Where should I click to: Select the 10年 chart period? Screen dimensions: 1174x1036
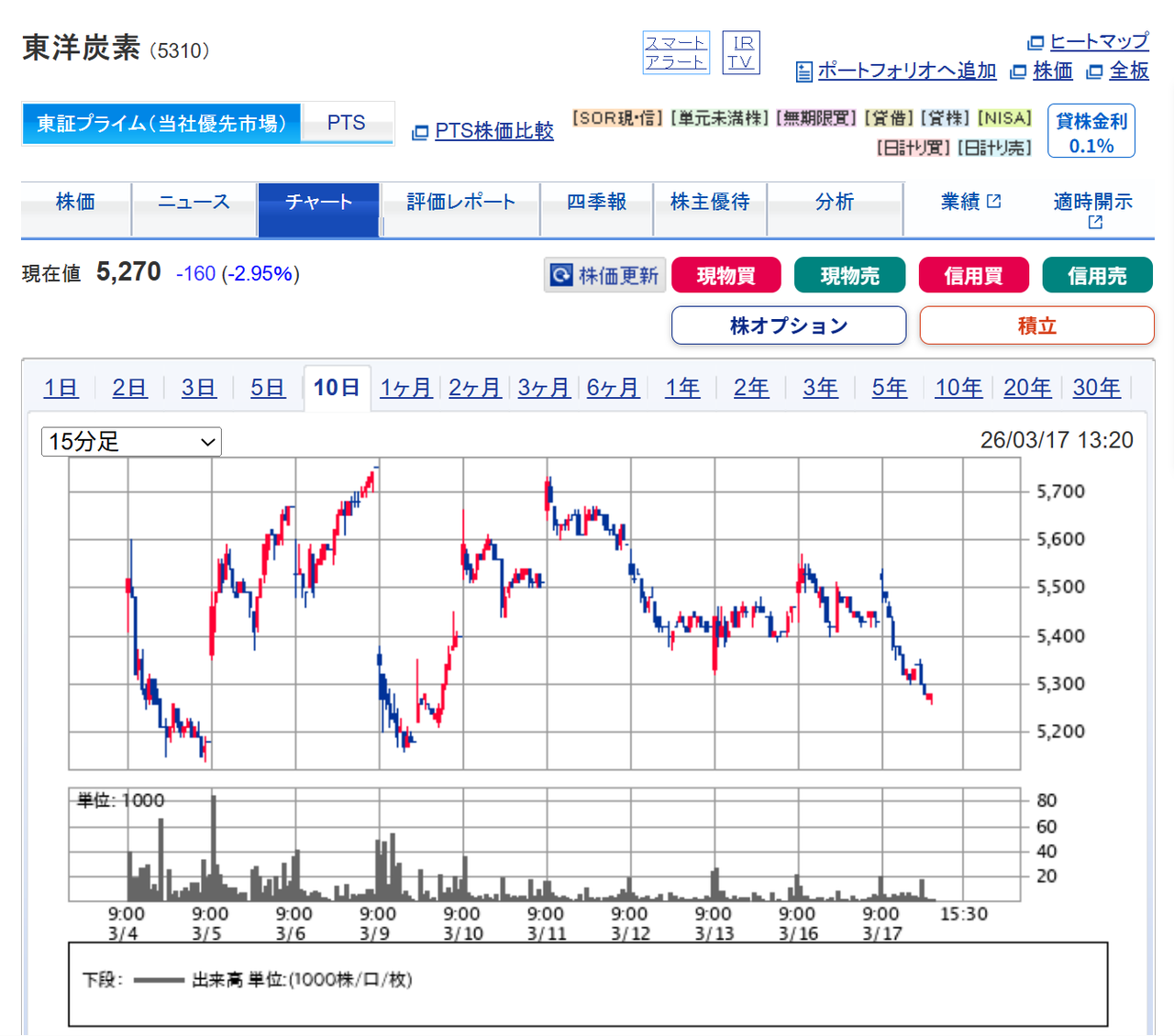[958, 387]
